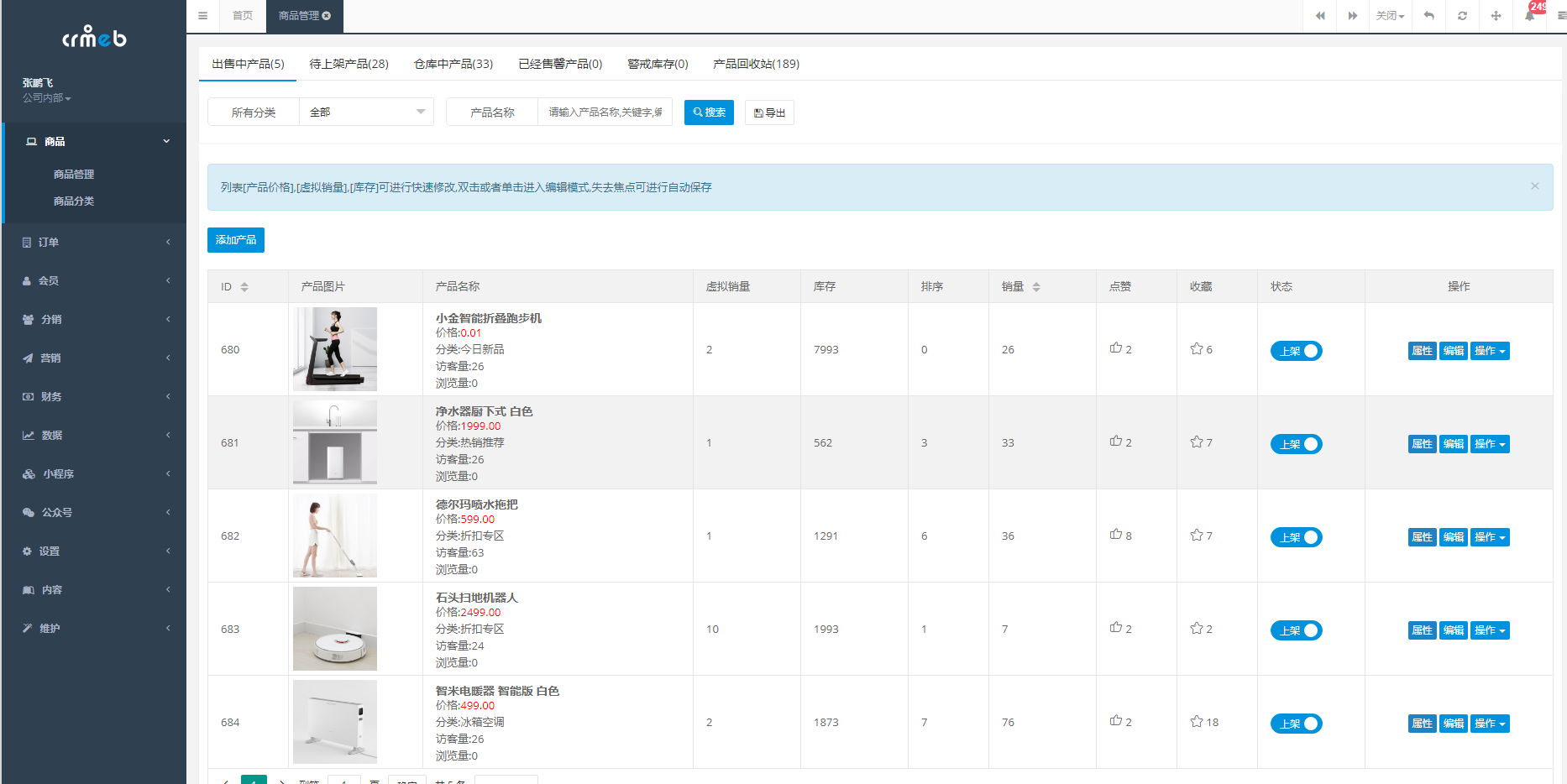Image resolution: width=1567 pixels, height=784 pixels.
Task: Expand the 小程序 sidebar menu
Action: point(94,474)
